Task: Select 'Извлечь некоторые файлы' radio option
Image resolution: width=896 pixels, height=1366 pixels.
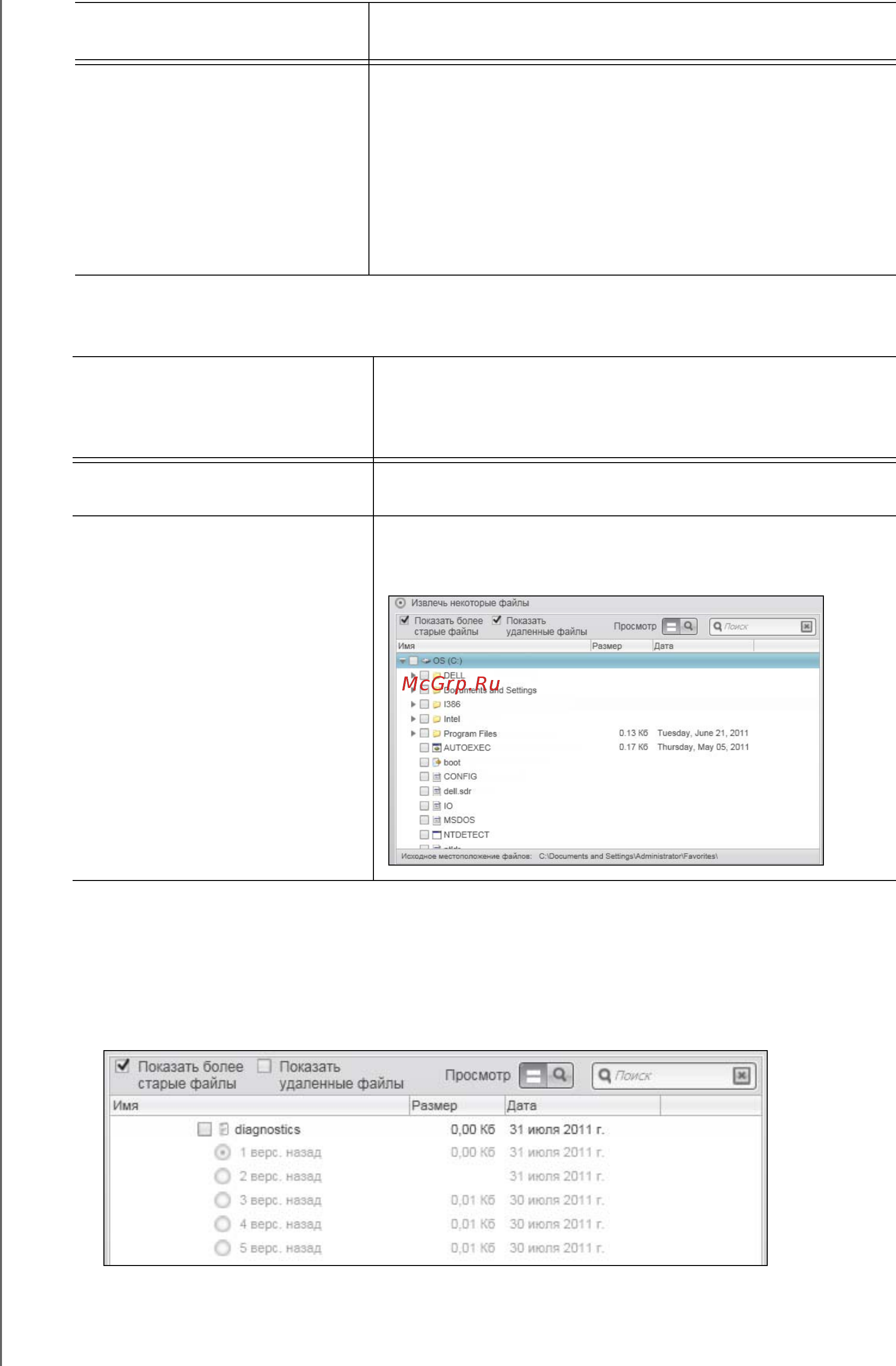Action: click(400, 603)
